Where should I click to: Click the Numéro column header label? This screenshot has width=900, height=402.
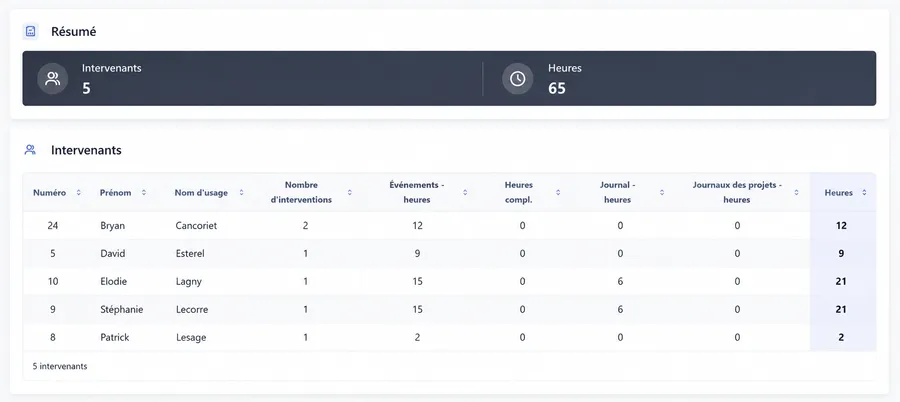click(x=49, y=193)
